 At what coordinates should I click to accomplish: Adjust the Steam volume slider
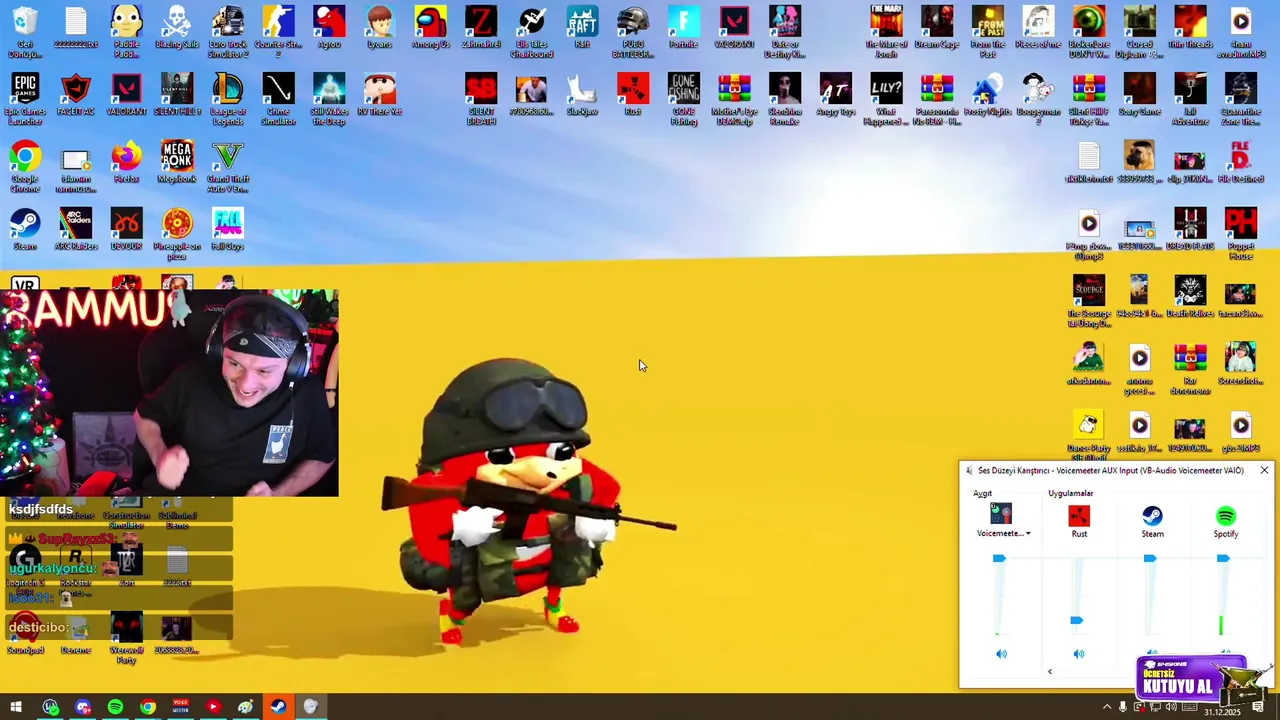(x=1150, y=559)
